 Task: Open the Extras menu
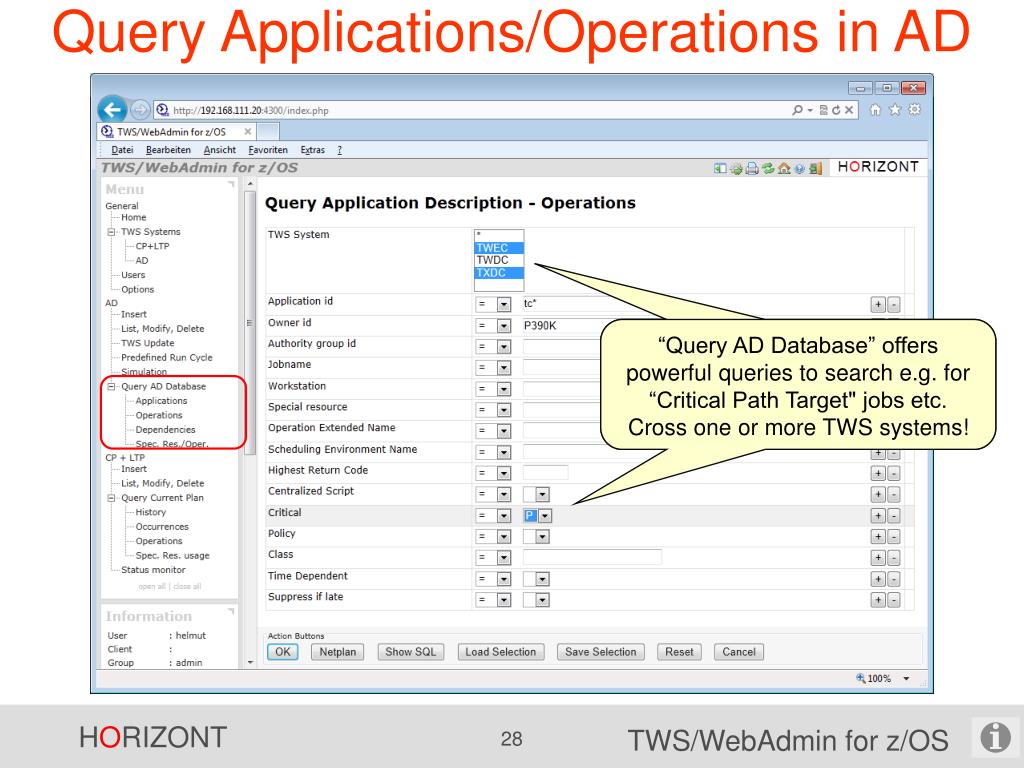(x=312, y=150)
